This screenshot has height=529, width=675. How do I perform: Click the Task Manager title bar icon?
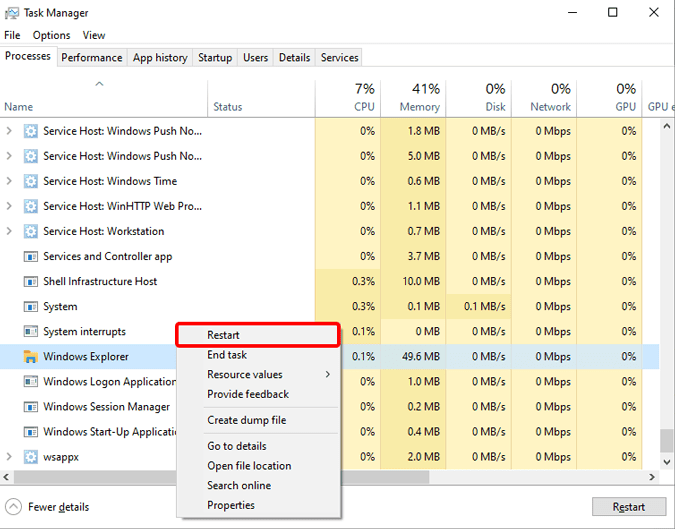click(x=12, y=13)
